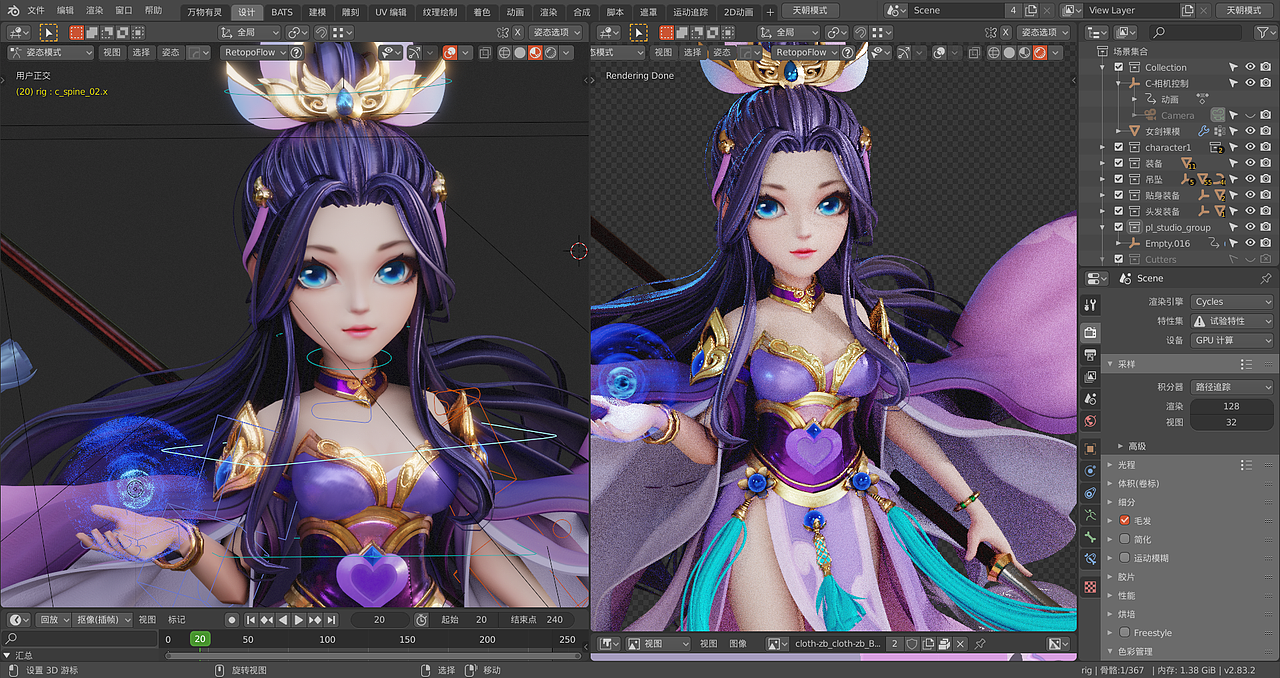This screenshot has height=678, width=1280.
Task: Open the 编辑 menu
Action: click(66, 10)
